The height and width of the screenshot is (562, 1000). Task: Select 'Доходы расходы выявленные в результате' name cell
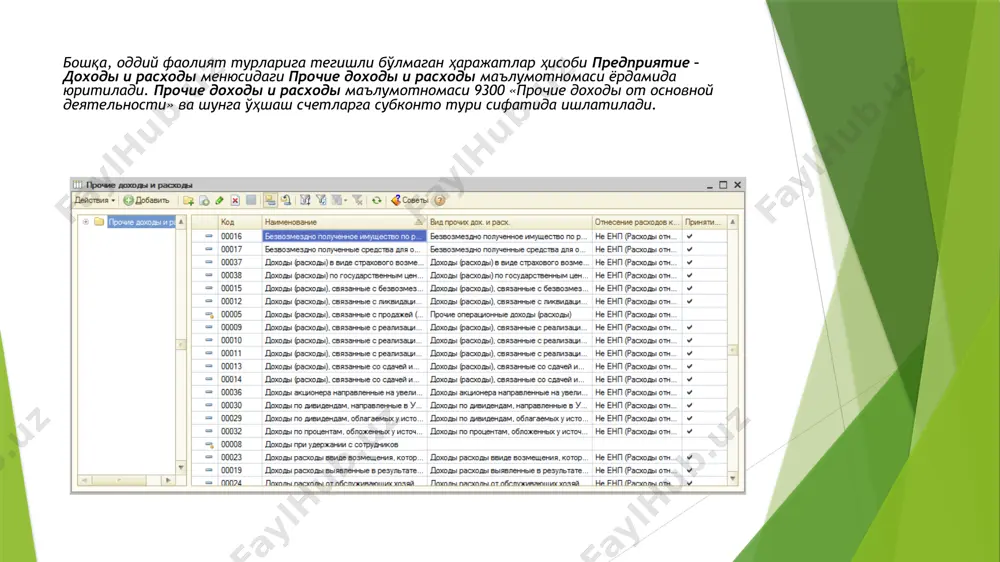click(344, 470)
